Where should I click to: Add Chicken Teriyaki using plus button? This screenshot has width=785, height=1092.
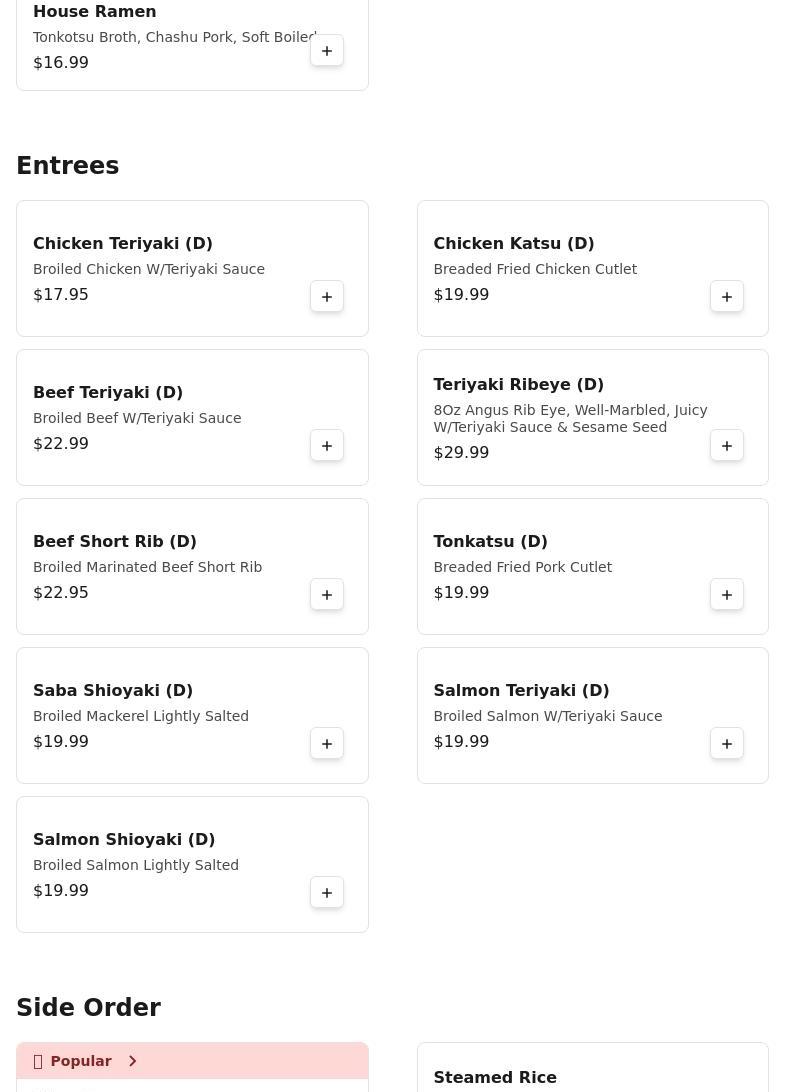327,297
